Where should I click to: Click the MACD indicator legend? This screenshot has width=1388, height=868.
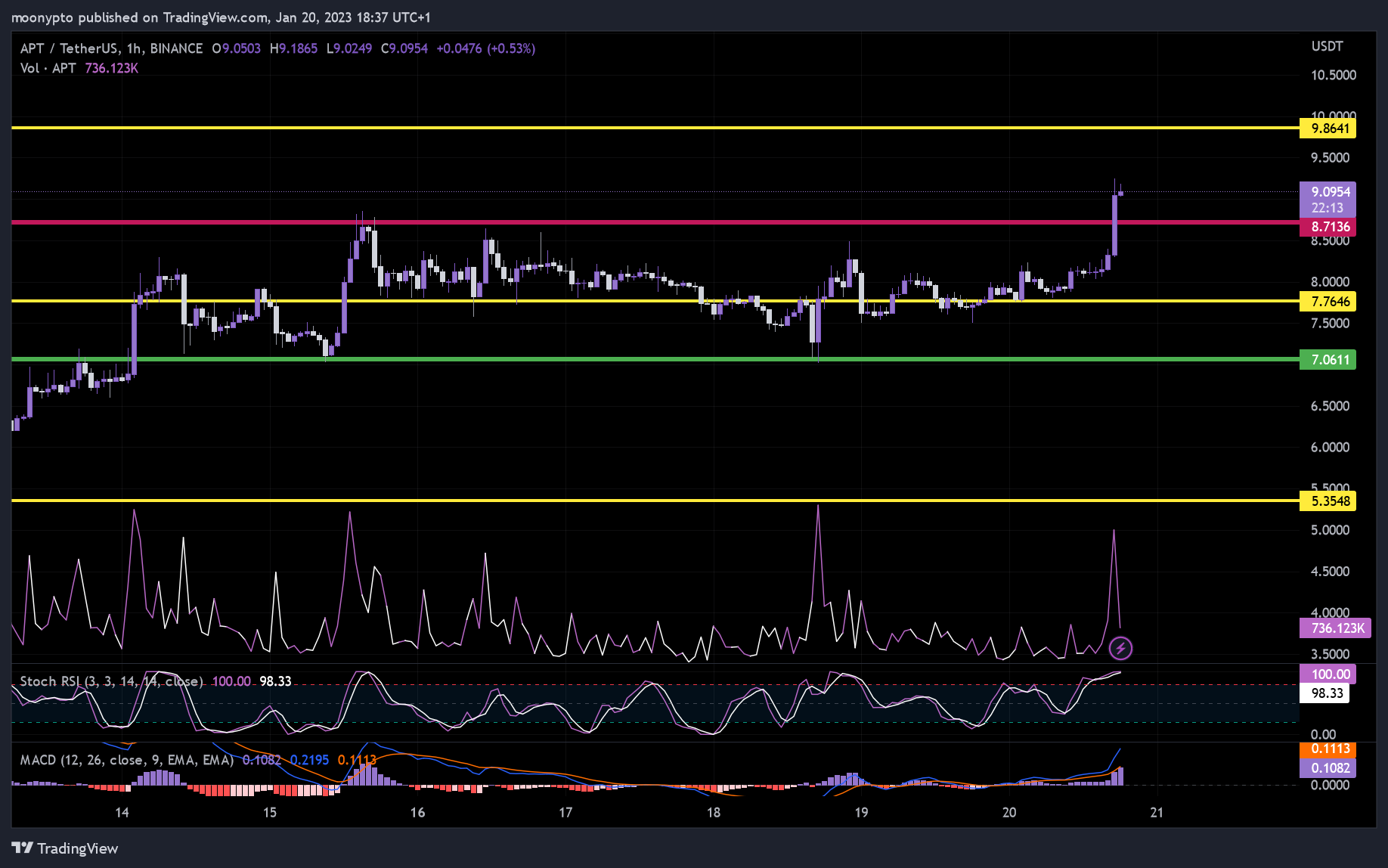[126, 760]
